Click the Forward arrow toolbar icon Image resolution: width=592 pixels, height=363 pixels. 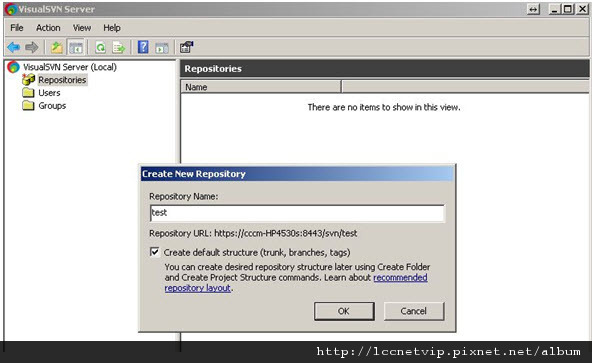32,47
